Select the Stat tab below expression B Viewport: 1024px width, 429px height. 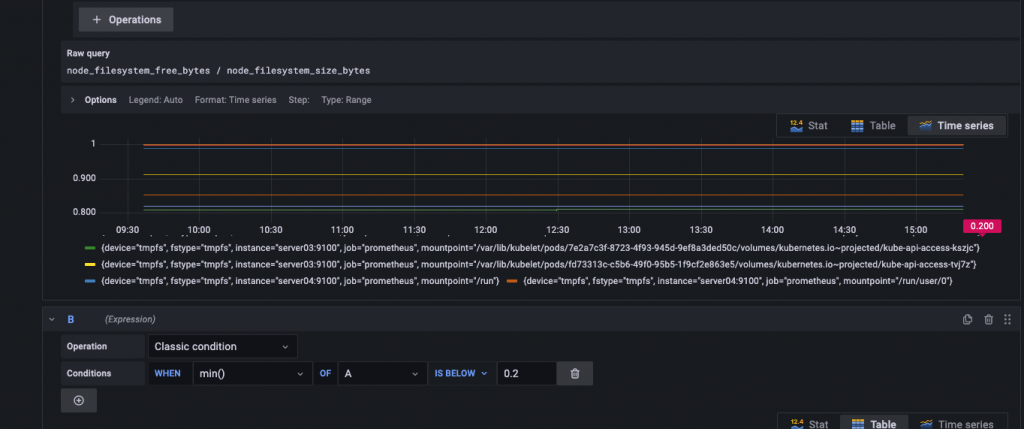[x=808, y=423]
